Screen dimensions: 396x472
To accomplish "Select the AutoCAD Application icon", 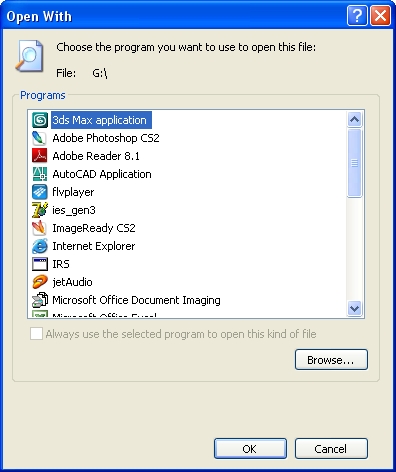I will pos(40,174).
